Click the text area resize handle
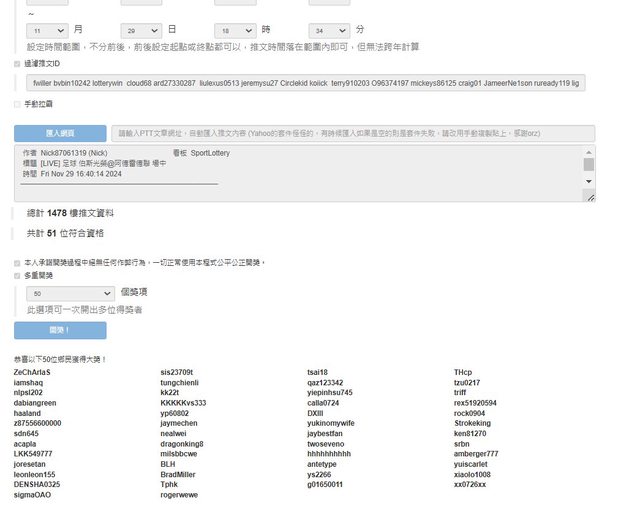640x506 pixels. pos(592,198)
